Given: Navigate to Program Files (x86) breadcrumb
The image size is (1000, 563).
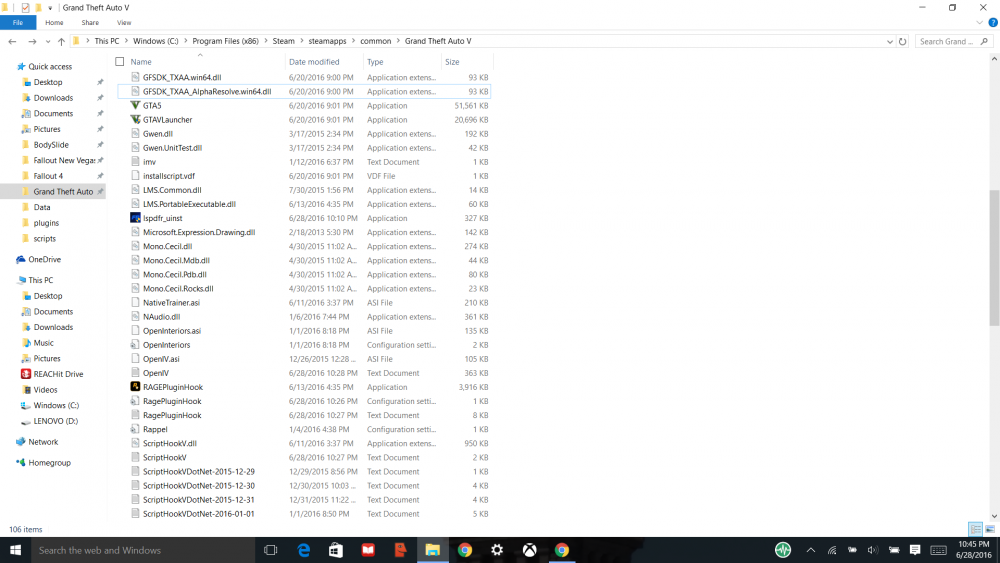Looking at the screenshot, I should click(x=225, y=41).
